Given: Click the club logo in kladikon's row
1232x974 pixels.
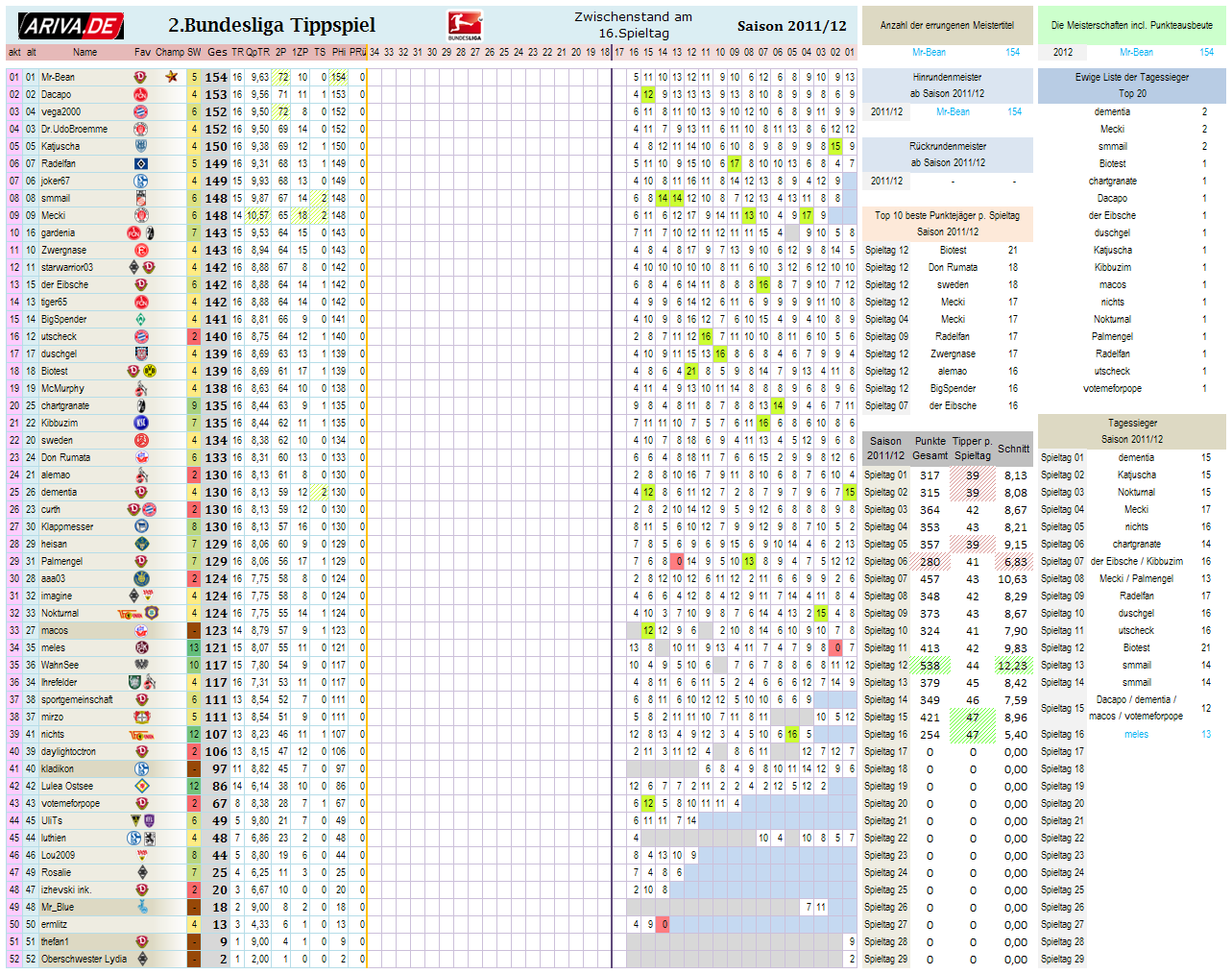Looking at the screenshot, I should pyautogui.click(x=140, y=768).
